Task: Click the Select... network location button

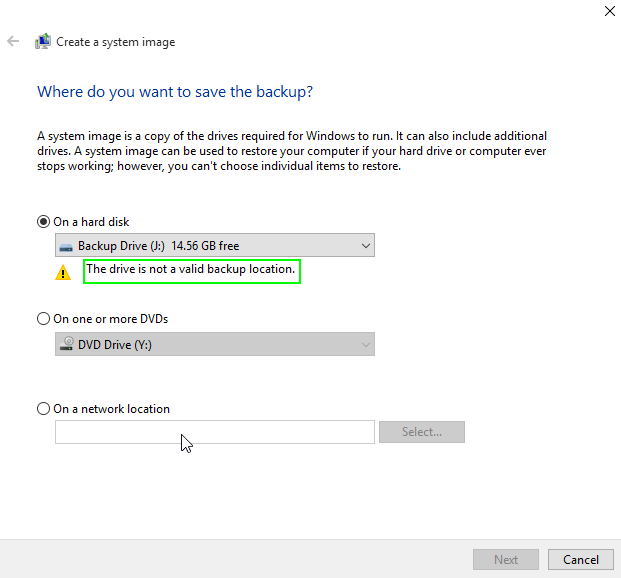Action: pyautogui.click(x=421, y=432)
